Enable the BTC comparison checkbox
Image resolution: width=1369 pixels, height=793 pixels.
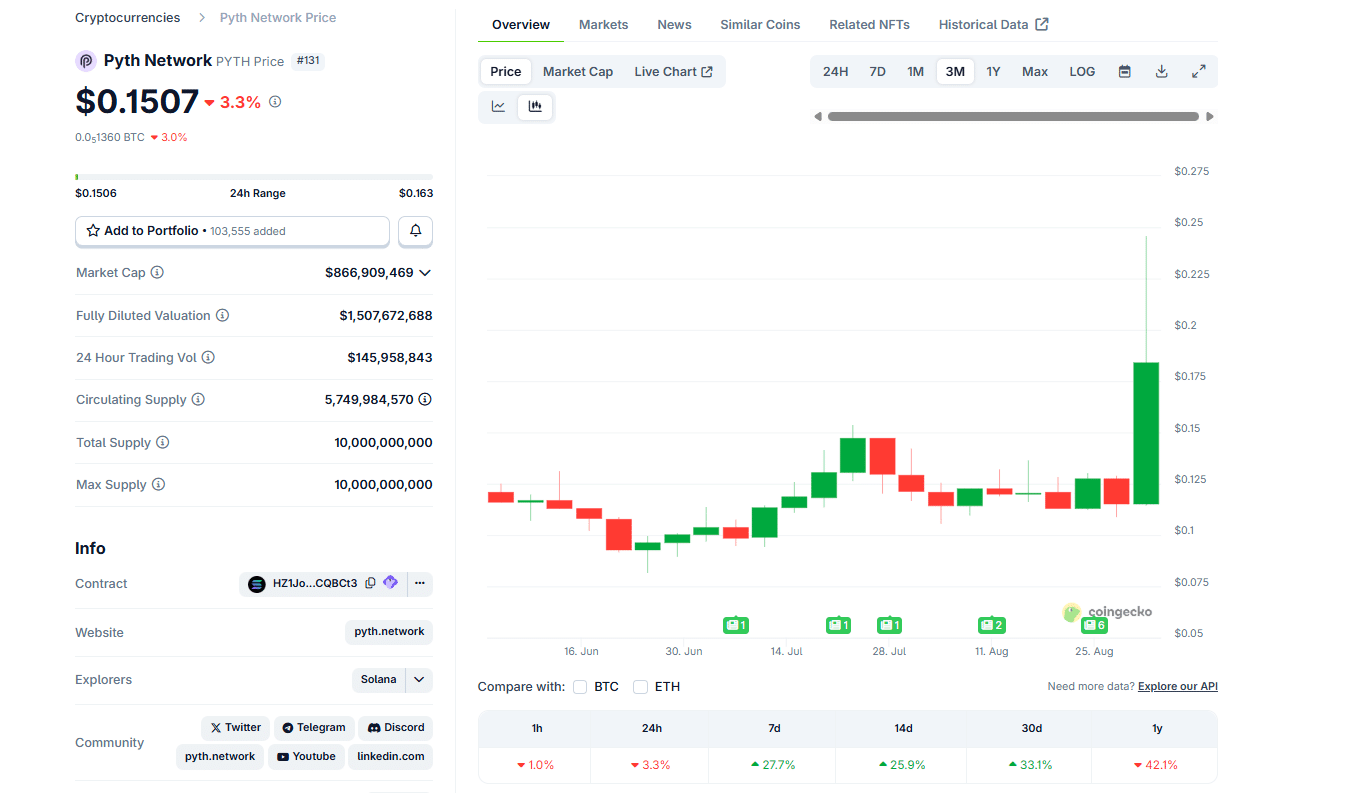point(580,687)
